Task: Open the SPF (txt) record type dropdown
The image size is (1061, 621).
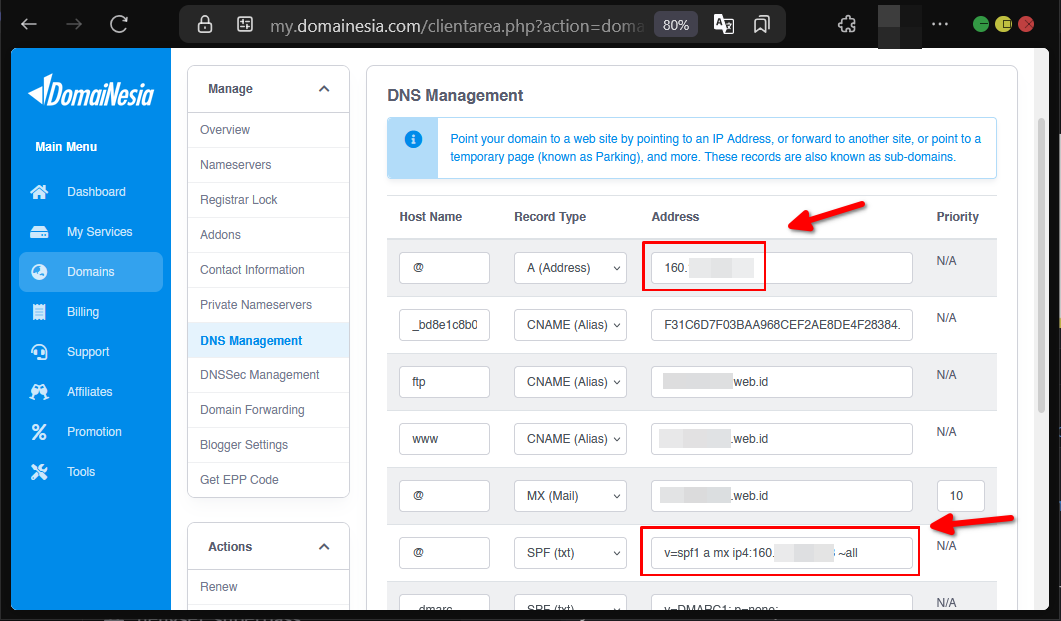Action: pos(570,553)
